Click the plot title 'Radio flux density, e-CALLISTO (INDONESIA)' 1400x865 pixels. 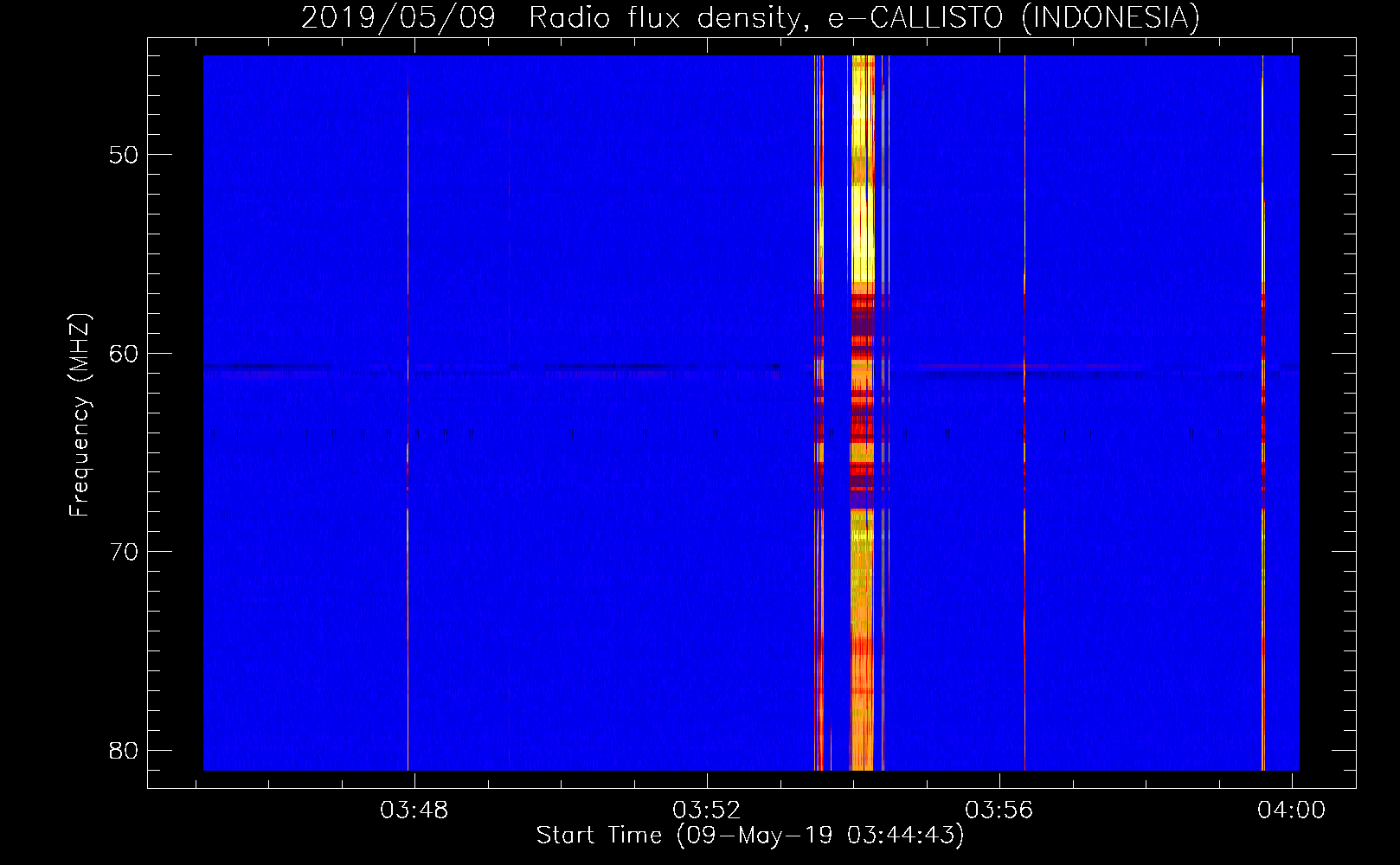[x=864, y=17]
